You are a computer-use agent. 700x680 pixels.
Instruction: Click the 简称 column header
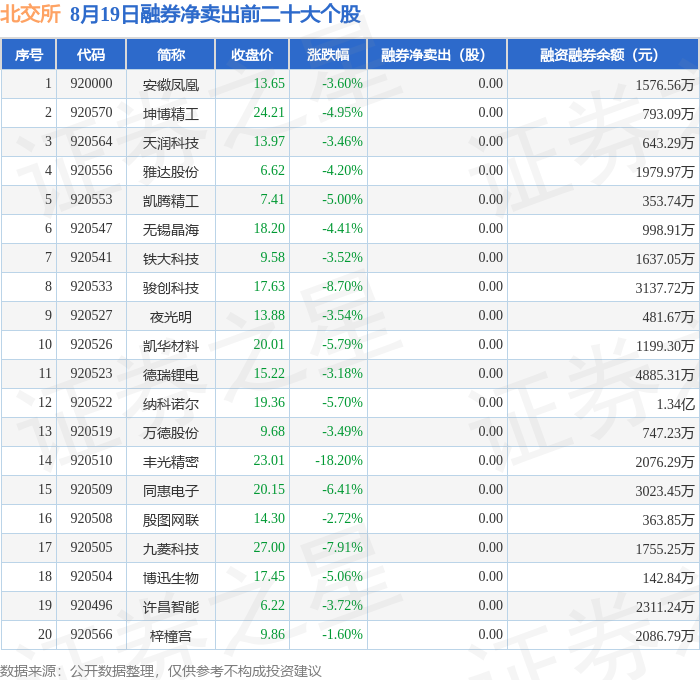[x=171, y=55]
